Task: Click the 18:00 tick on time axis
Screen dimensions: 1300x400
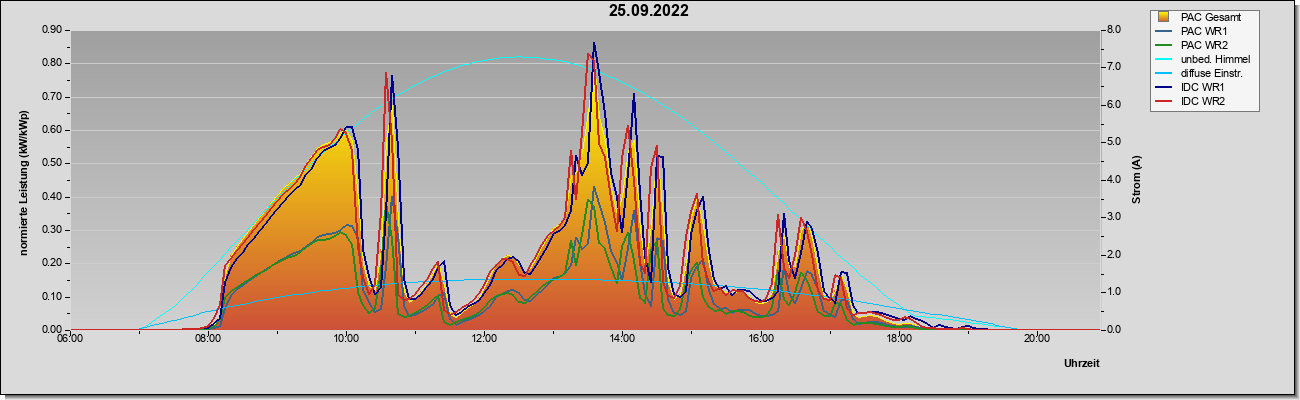Action: 898,337
